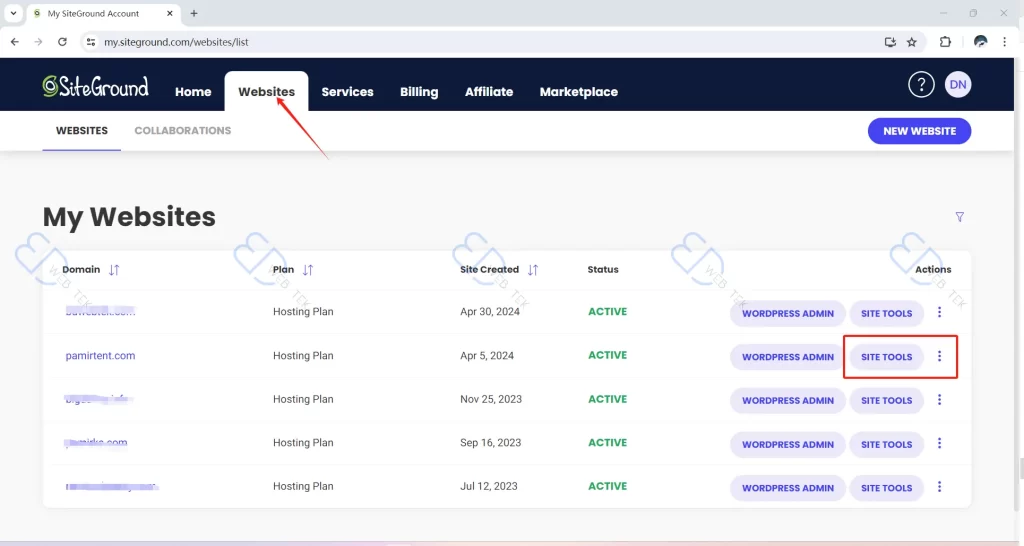1024x546 pixels.
Task: Select the Websites navigation tab
Action: (266, 91)
